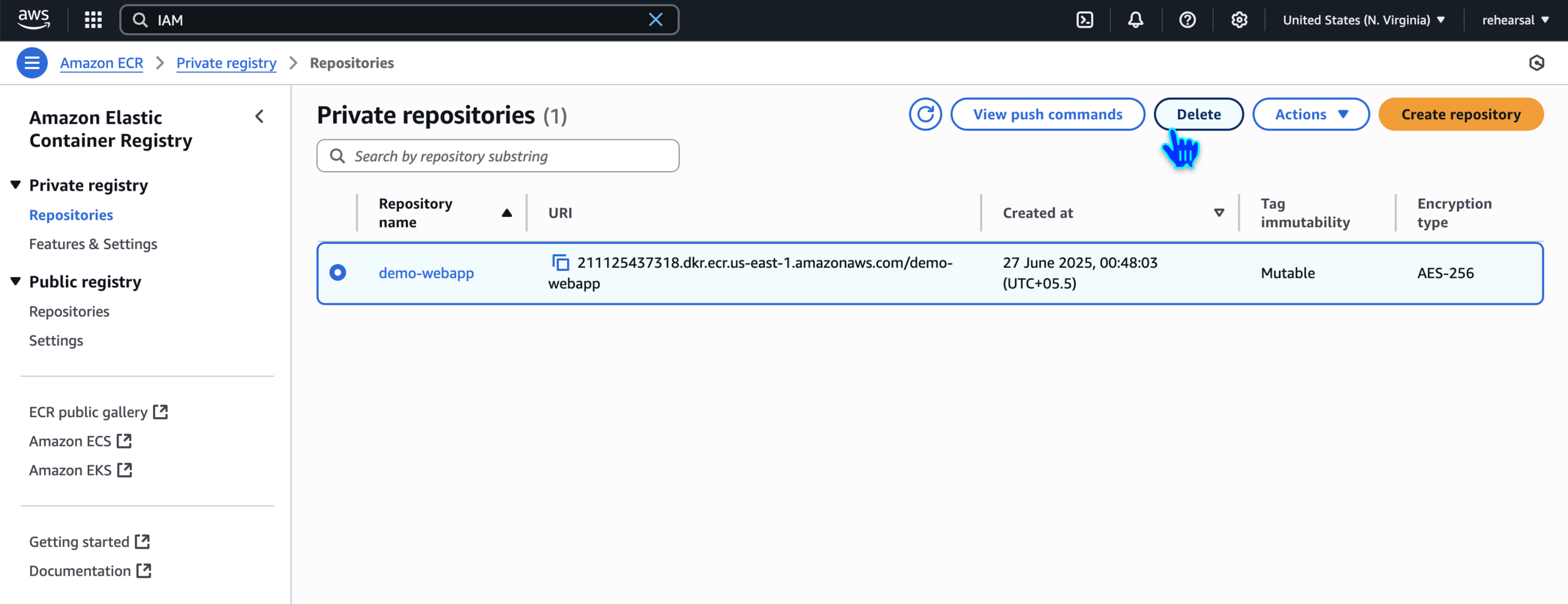Collapse the side navigation chevron
The height and width of the screenshot is (604, 1568).
(x=260, y=117)
